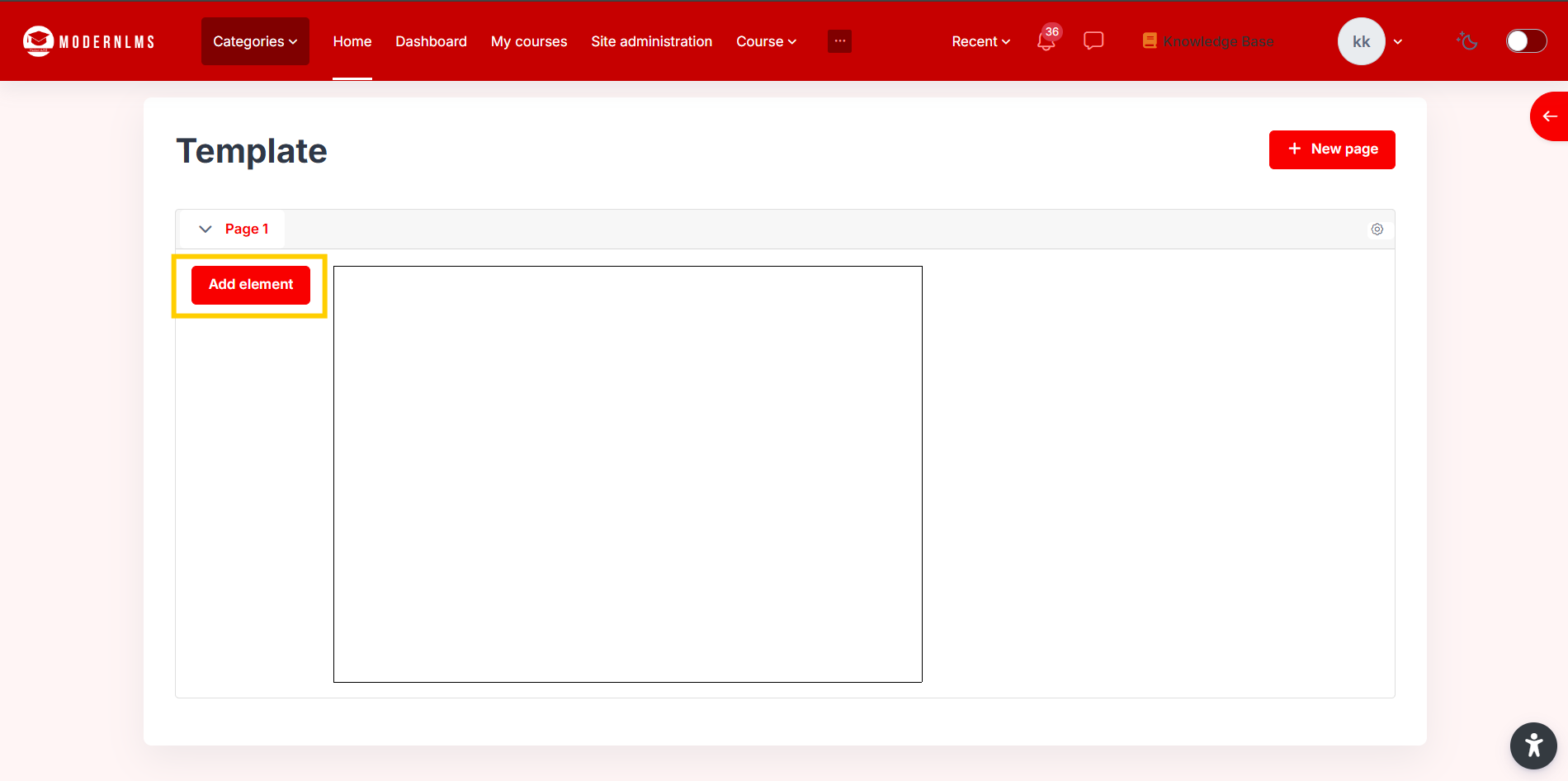Expand the user menu chevron
Image resolution: width=1568 pixels, height=781 pixels.
tap(1398, 41)
